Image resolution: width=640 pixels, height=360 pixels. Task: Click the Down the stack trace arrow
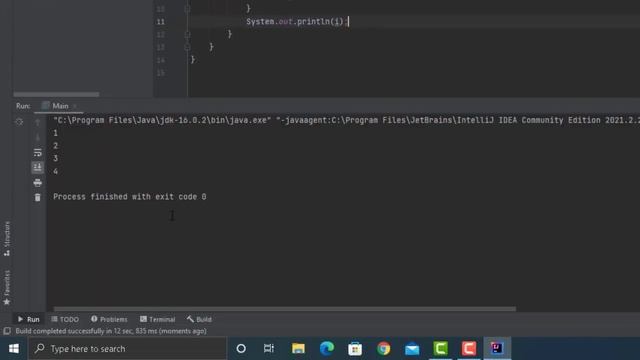pos(38,137)
